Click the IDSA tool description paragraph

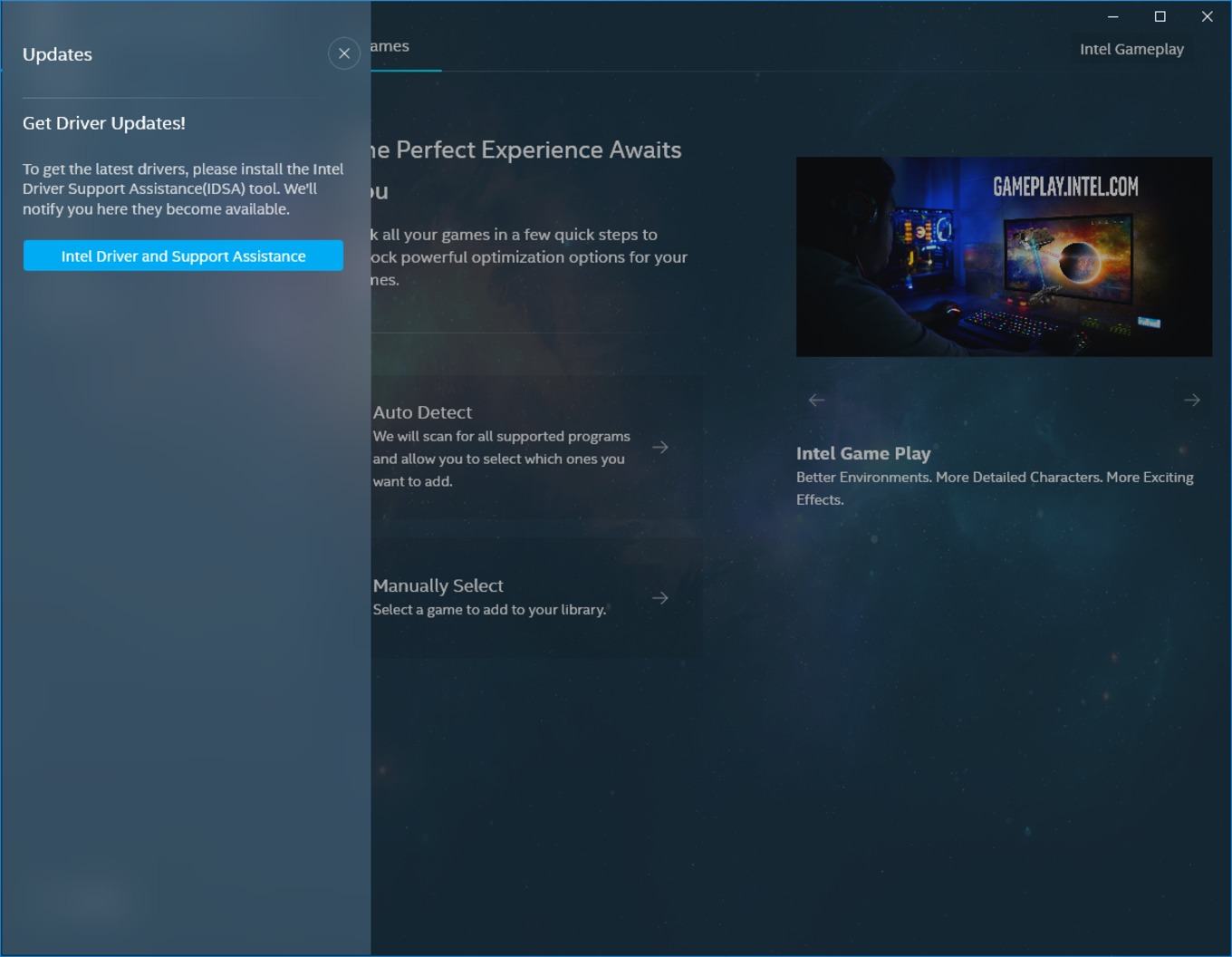coord(183,188)
